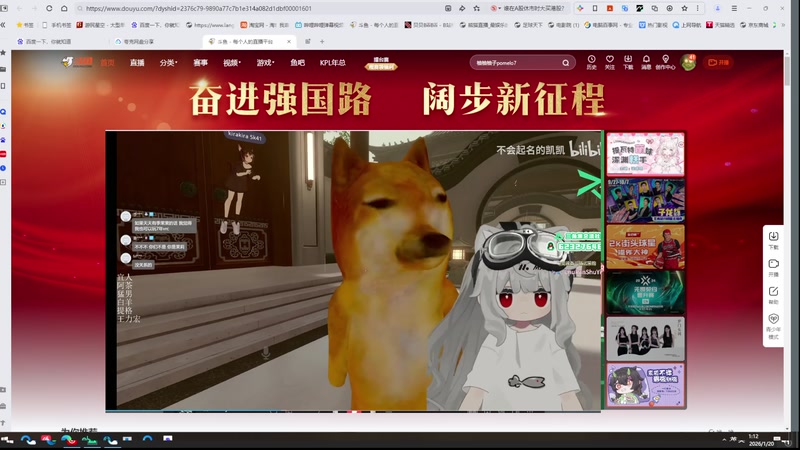This screenshot has height=450, width=800.
Task: Click the red 开播 start streaming button
Action: (718, 62)
